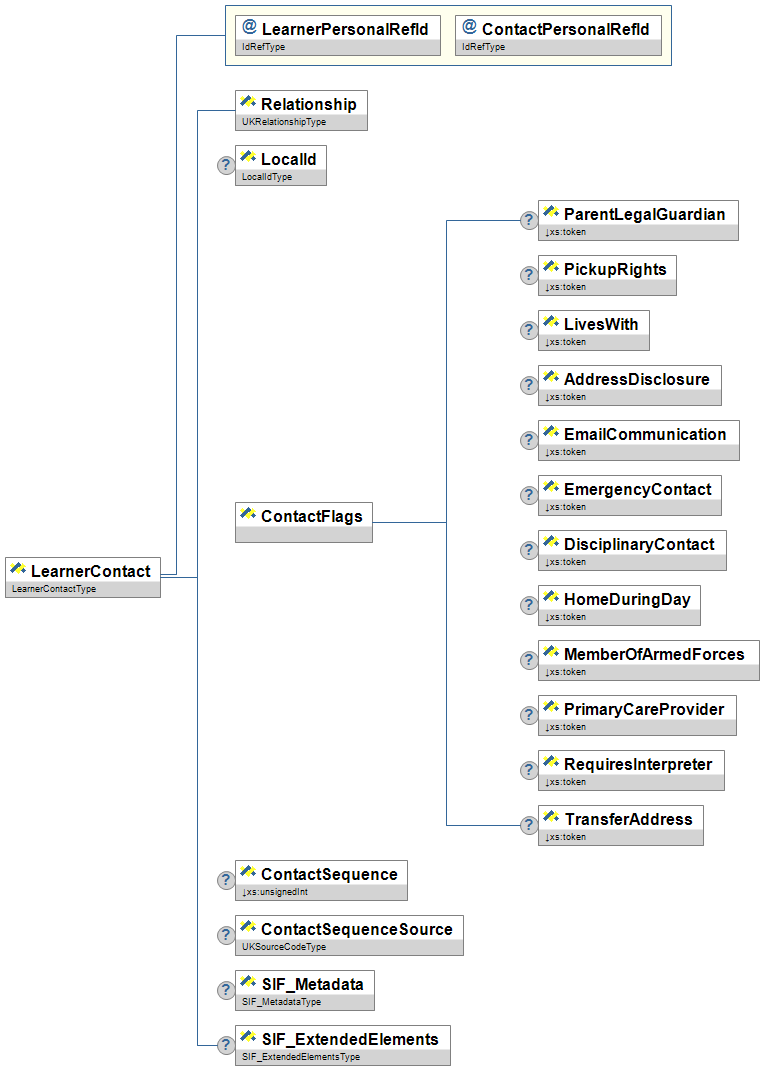The width and height of the screenshot is (782, 1070).
Task: Click the @ attribute icon of ContactPersonalRefId
Action: (469, 28)
